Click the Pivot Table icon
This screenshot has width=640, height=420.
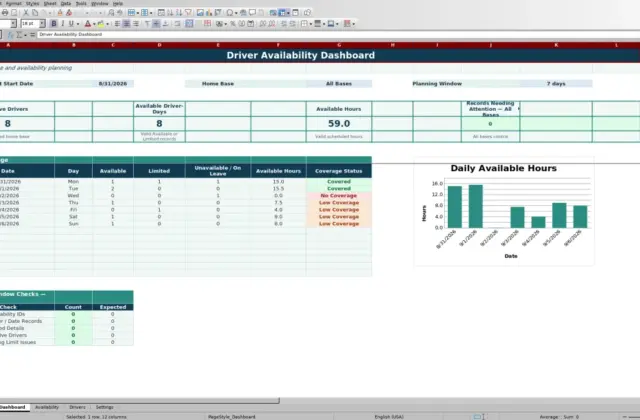218,13
